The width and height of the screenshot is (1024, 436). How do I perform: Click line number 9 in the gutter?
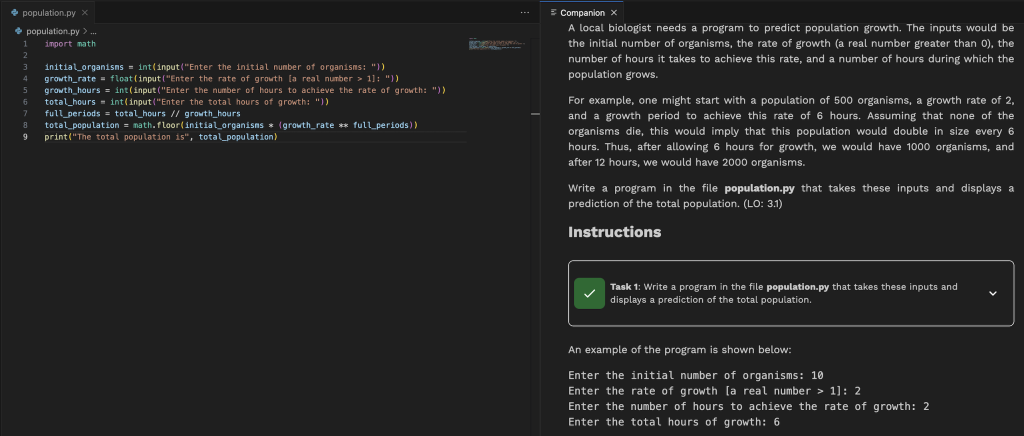(25, 137)
